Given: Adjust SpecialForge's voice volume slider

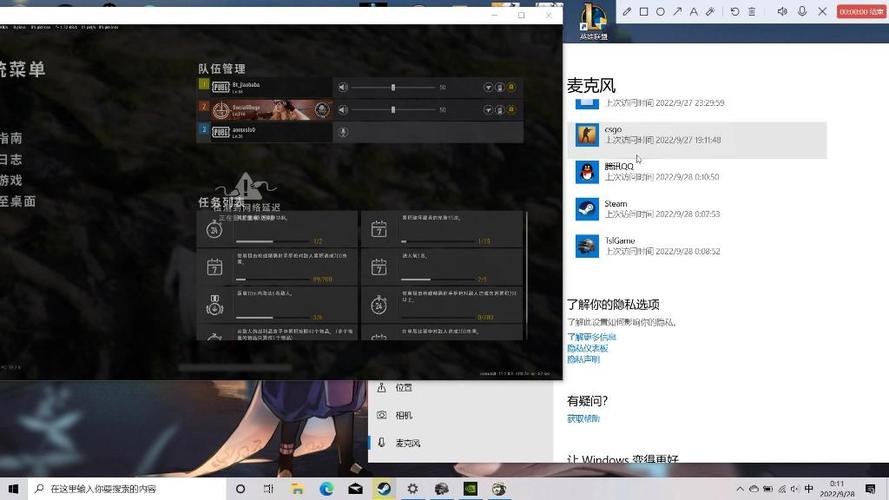Looking at the screenshot, I should [x=393, y=109].
